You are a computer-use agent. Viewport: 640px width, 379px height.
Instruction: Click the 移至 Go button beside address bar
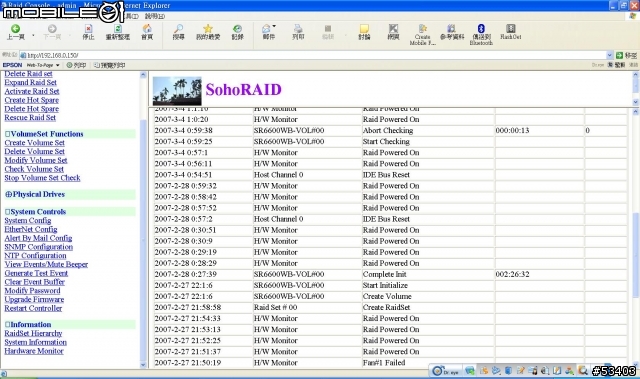(626, 55)
